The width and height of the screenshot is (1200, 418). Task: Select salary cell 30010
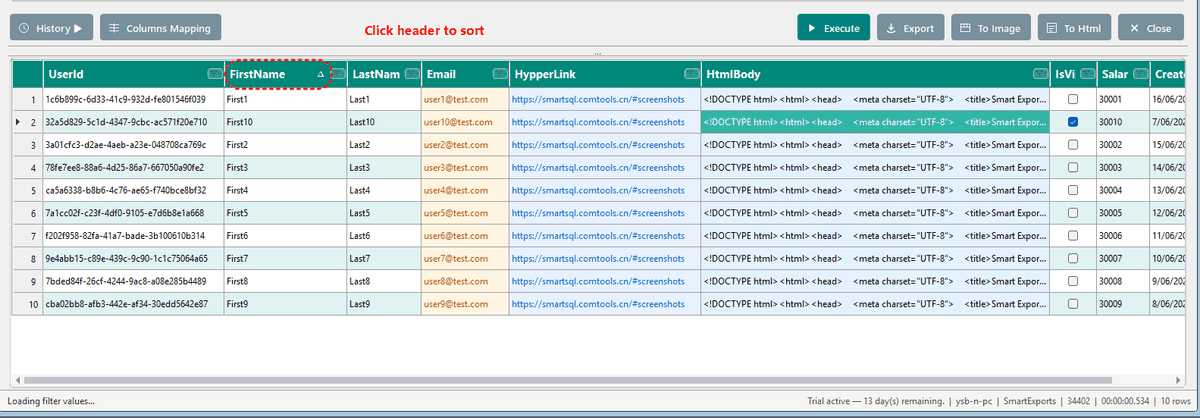[x=1123, y=122]
